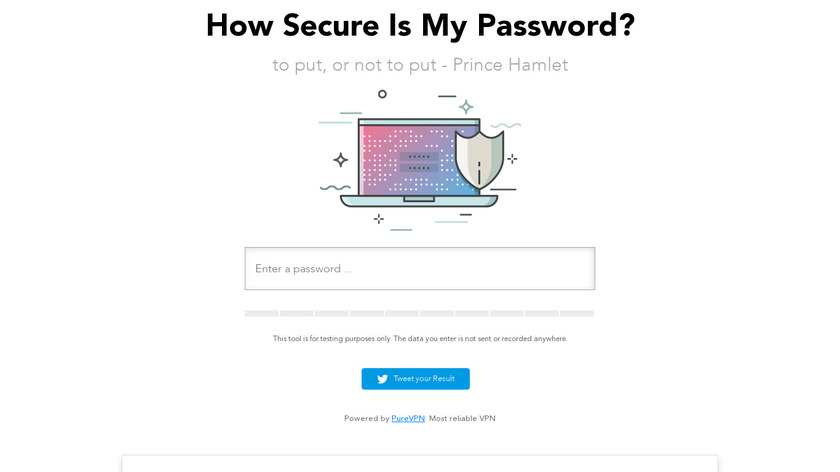Click the white panel at page bottom
This screenshot has height=472, width=840.
420,464
